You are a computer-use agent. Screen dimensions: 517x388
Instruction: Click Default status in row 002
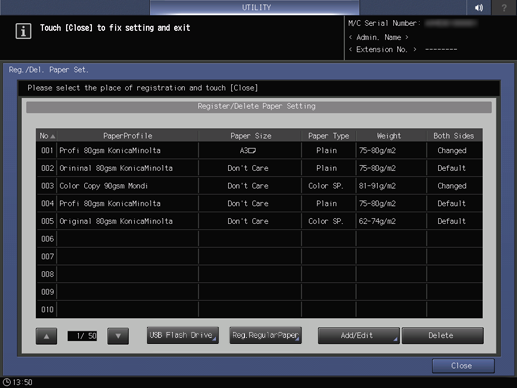[x=451, y=168]
